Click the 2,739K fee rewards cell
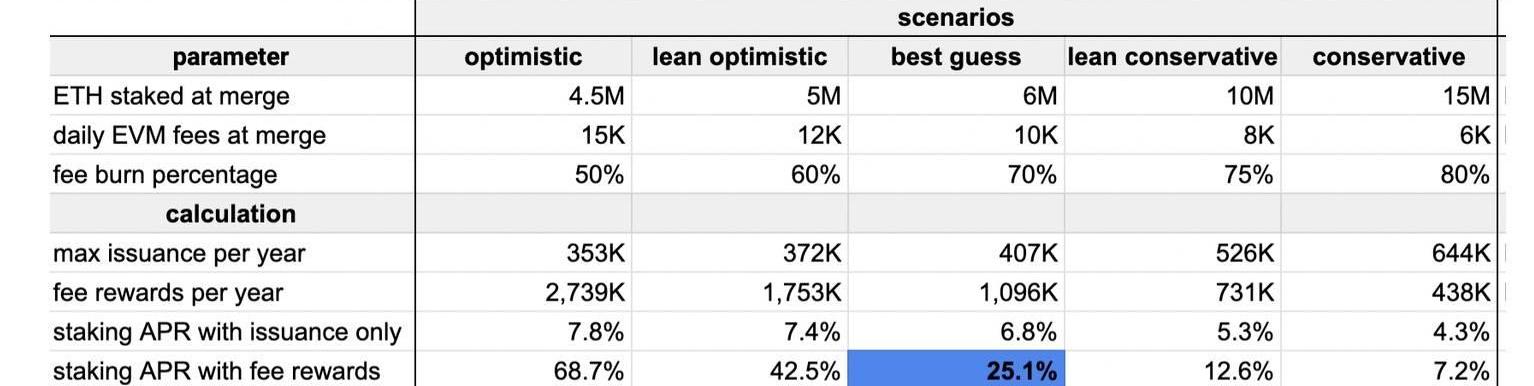This screenshot has height=386, width=1534. coord(523,292)
